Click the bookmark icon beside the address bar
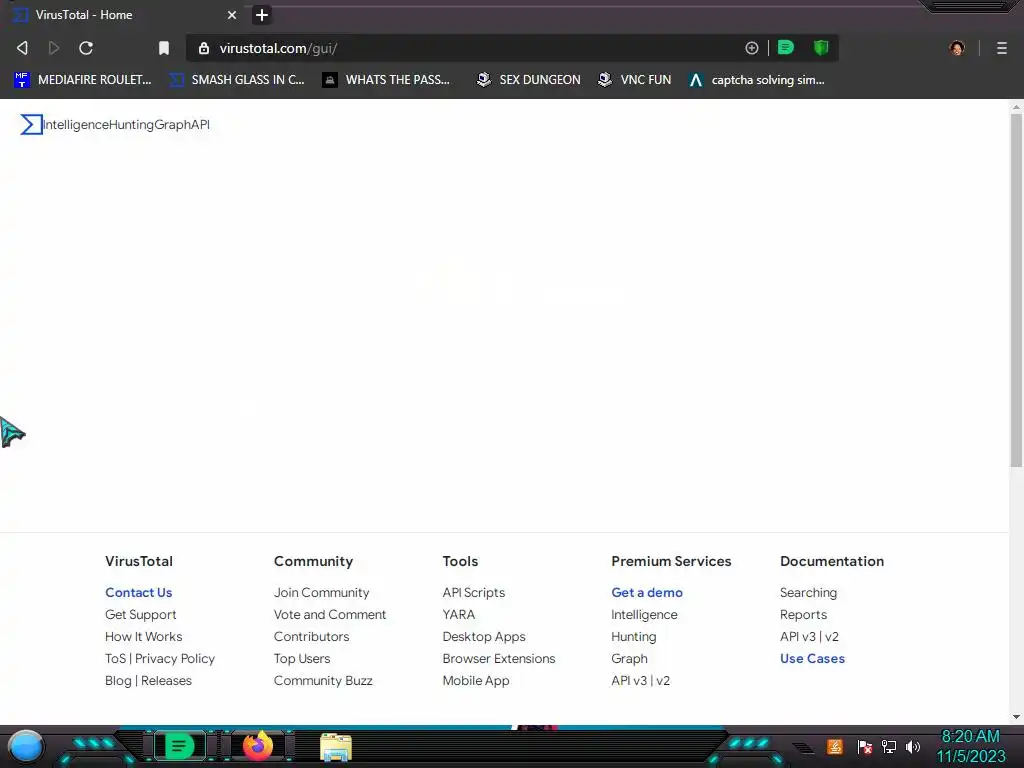1024x768 pixels. click(x=164, y=48)
